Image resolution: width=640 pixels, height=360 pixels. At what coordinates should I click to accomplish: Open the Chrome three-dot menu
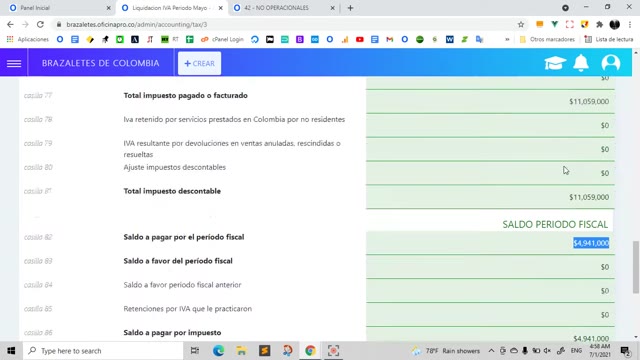point(630,24)
